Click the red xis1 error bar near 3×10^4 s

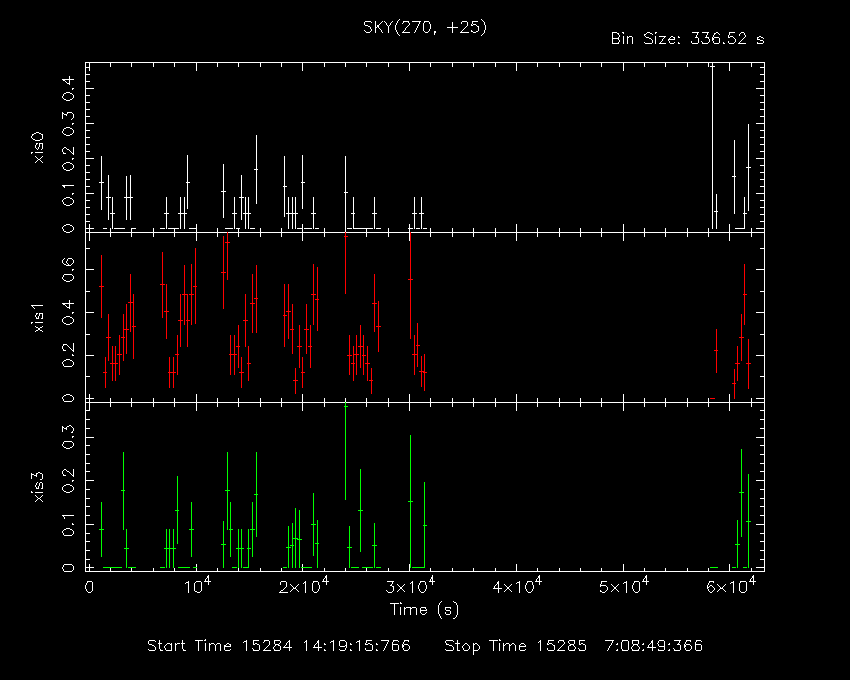[x=410, y=285]
